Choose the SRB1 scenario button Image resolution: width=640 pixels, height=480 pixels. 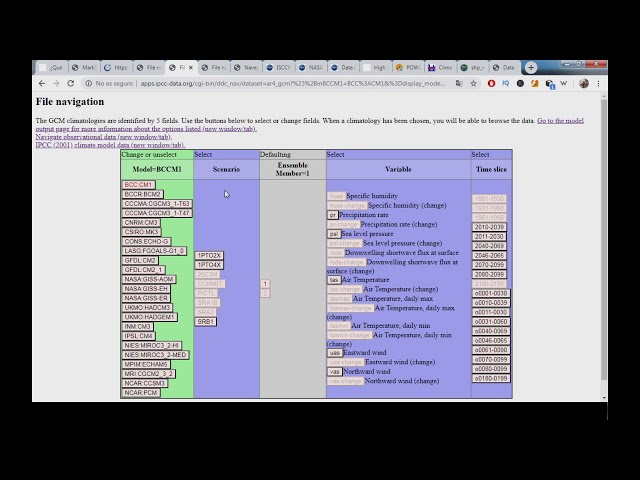click(x=206, y=322)
